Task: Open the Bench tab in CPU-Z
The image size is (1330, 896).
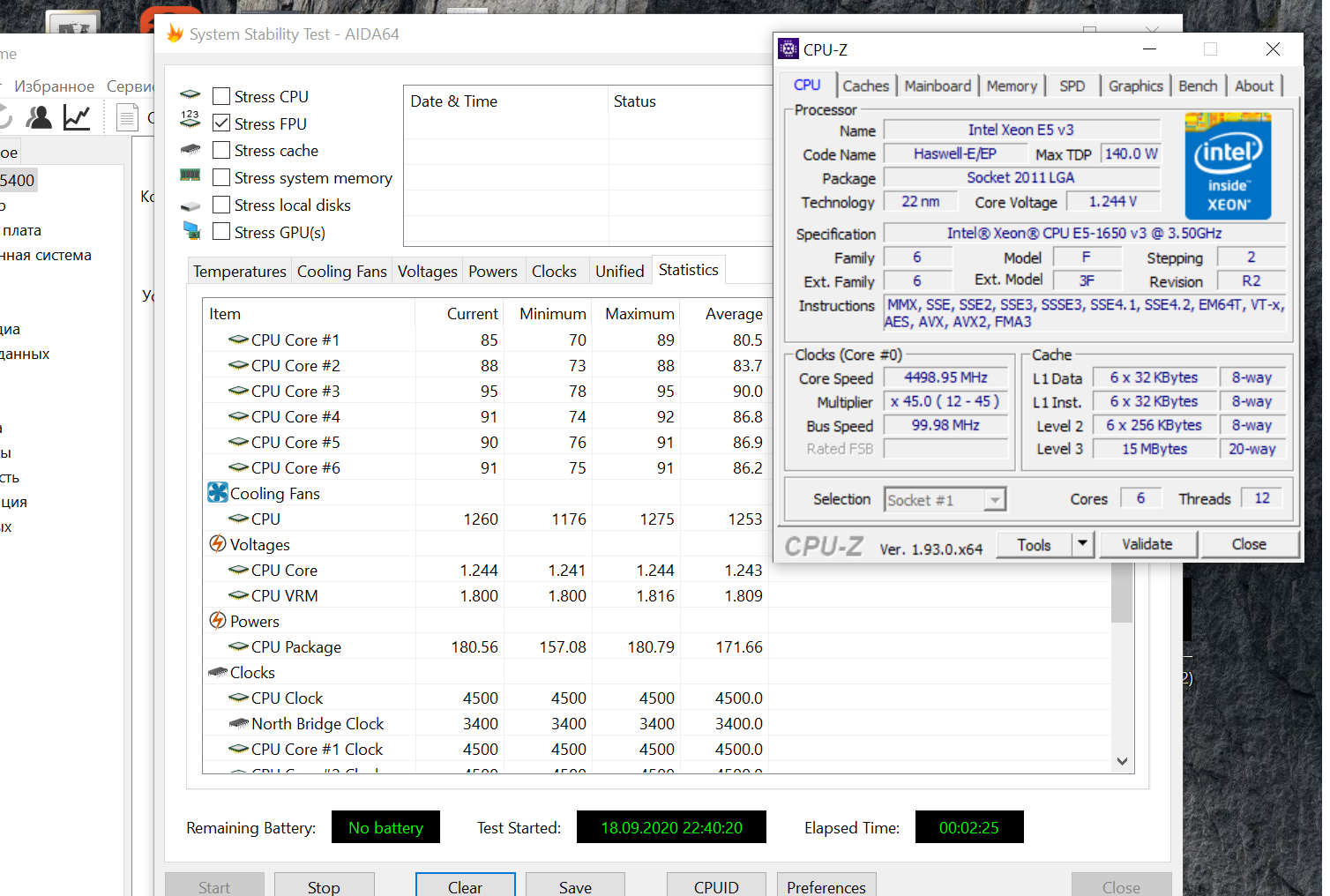Action: point(1198,86)
